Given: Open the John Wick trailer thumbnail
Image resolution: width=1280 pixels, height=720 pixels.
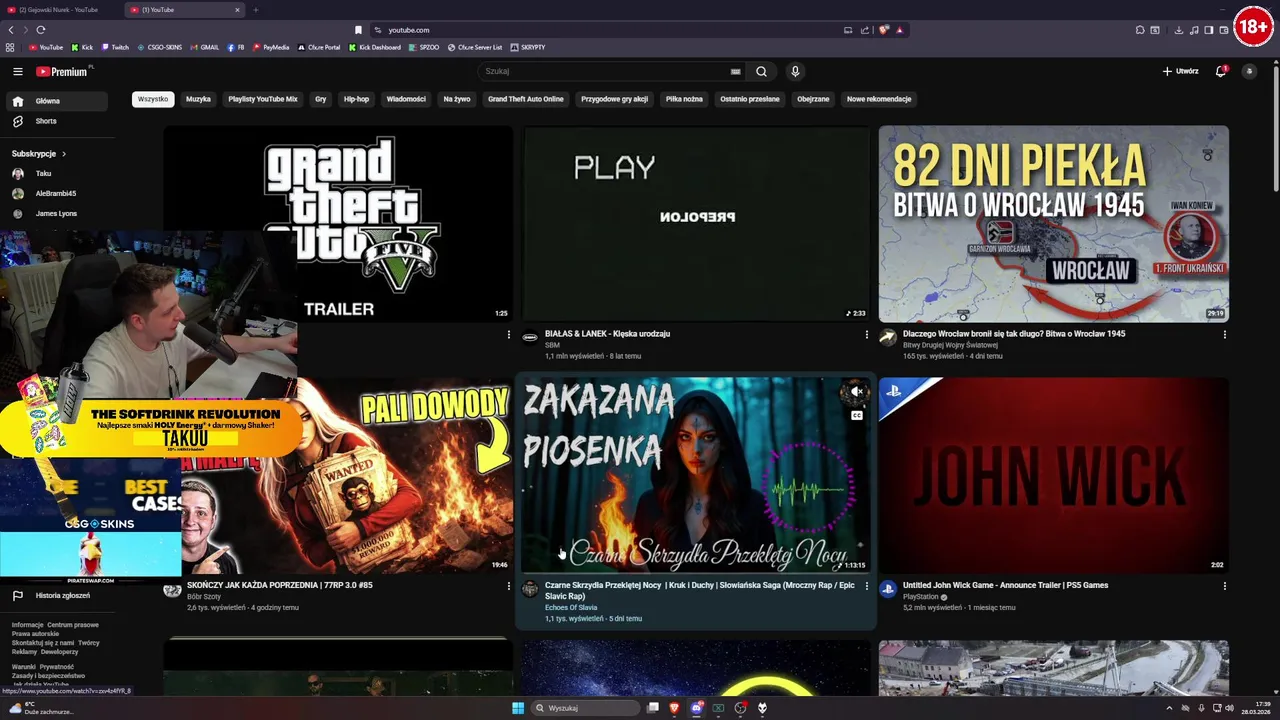Looking at the screenshot, I should point(1053,475).
